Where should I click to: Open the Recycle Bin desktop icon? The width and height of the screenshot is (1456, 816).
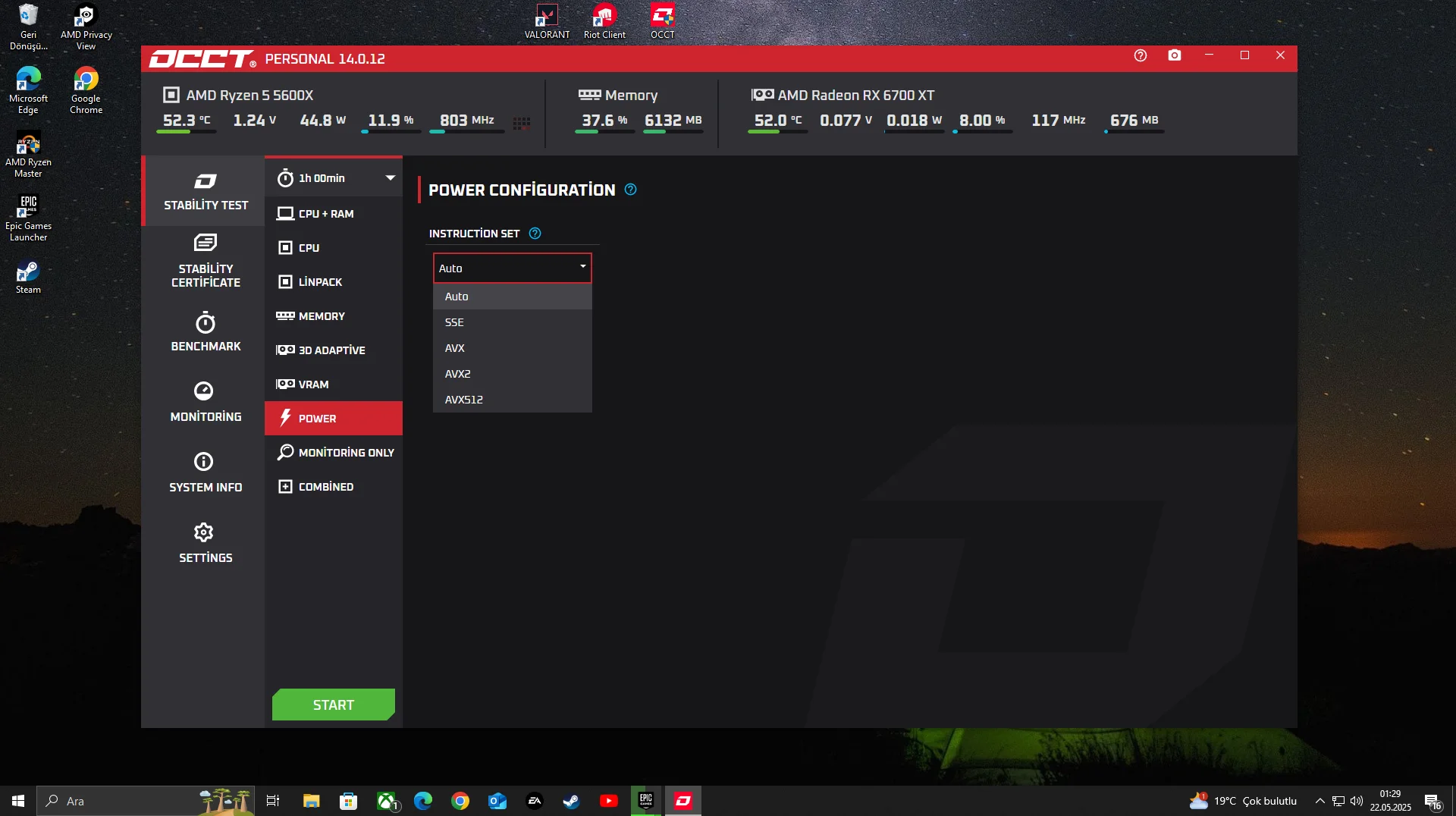click(28, 27)
